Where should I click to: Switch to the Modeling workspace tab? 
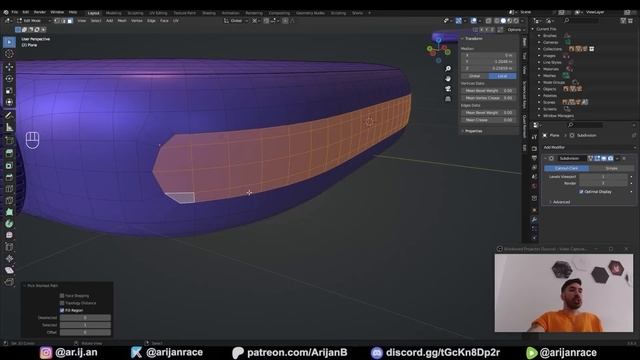coord(113,13)
